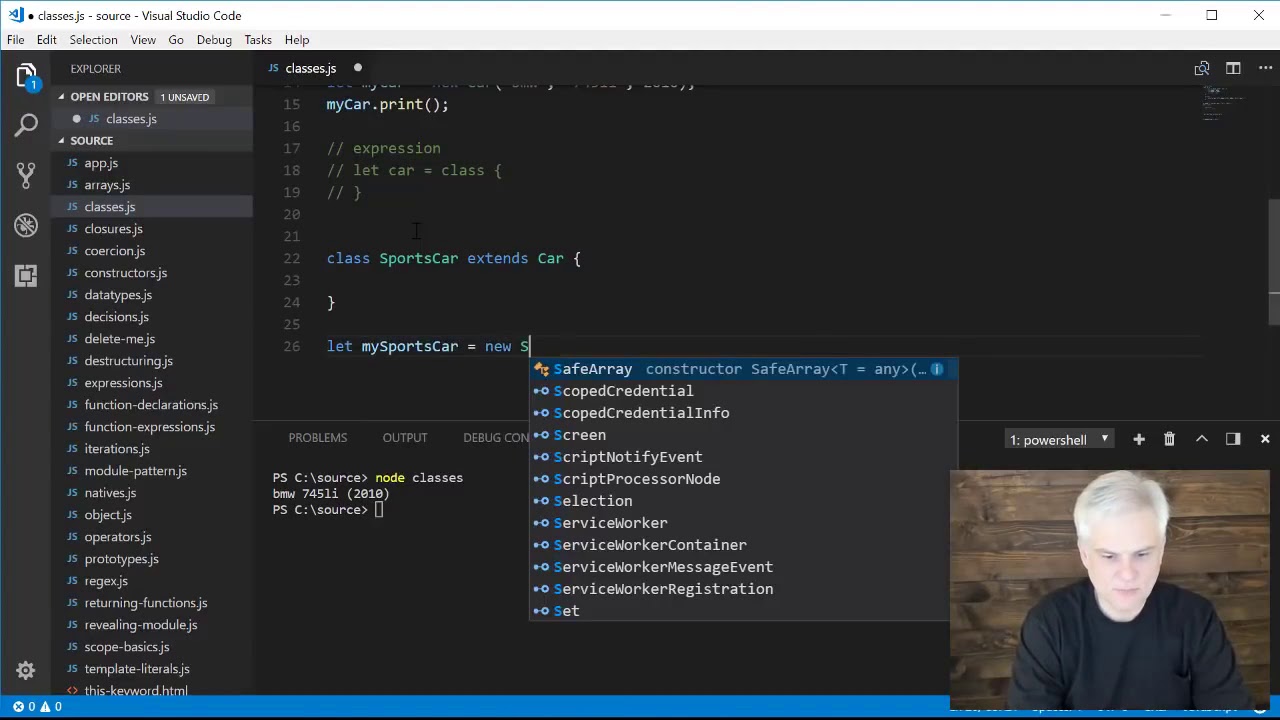Select the powershell terminal dropdown
1280x720 pixels.
click(1059, 439)
